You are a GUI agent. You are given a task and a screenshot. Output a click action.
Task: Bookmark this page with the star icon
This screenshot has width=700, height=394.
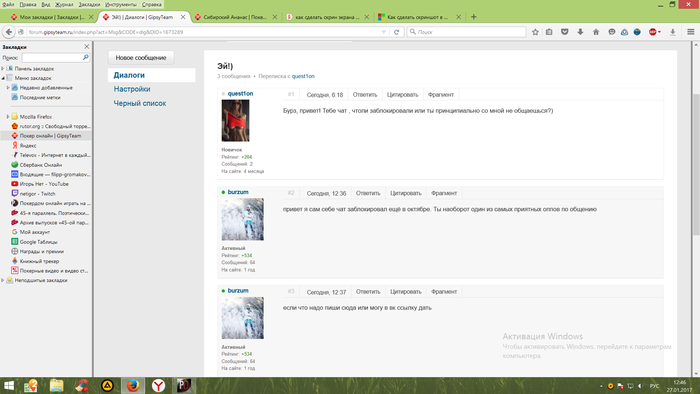point(535,32)
